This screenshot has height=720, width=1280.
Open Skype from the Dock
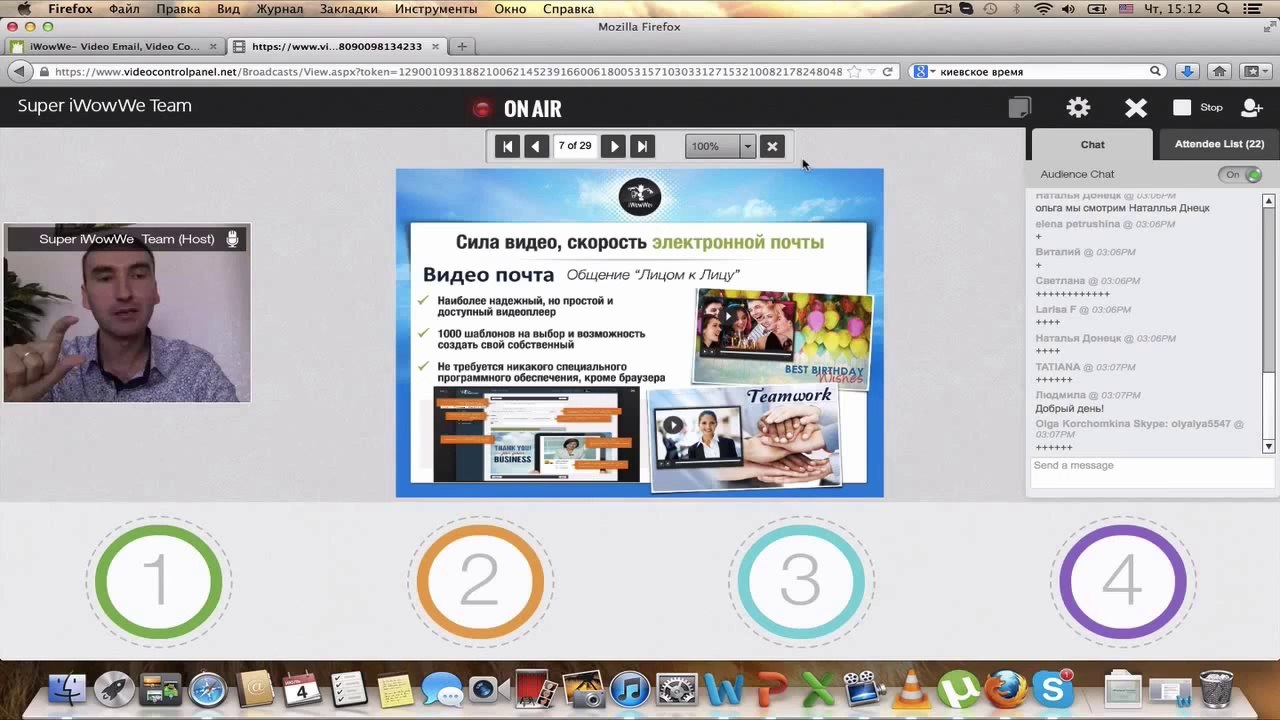(1052, 689)
